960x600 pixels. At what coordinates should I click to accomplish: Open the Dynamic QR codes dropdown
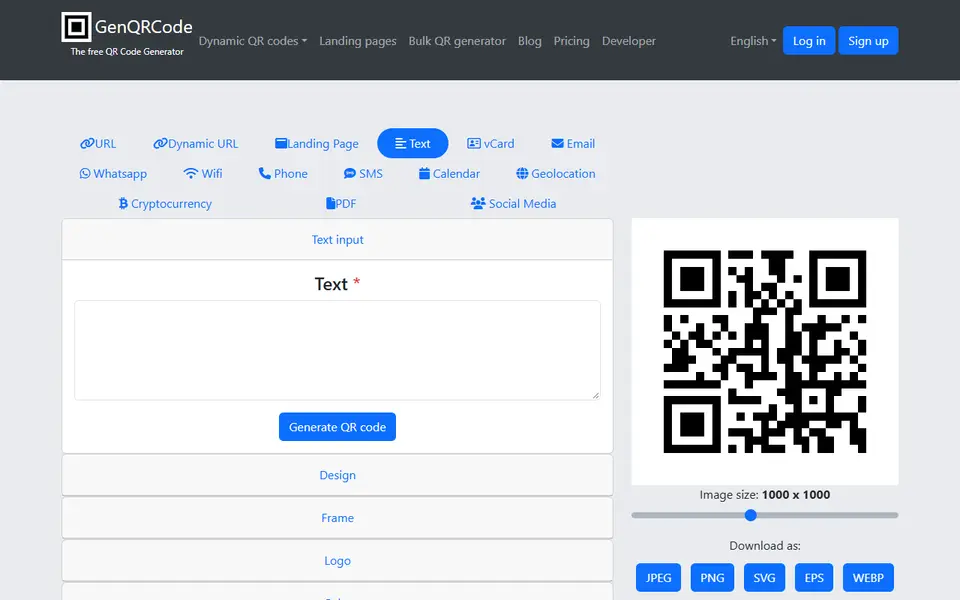point(253,41)
